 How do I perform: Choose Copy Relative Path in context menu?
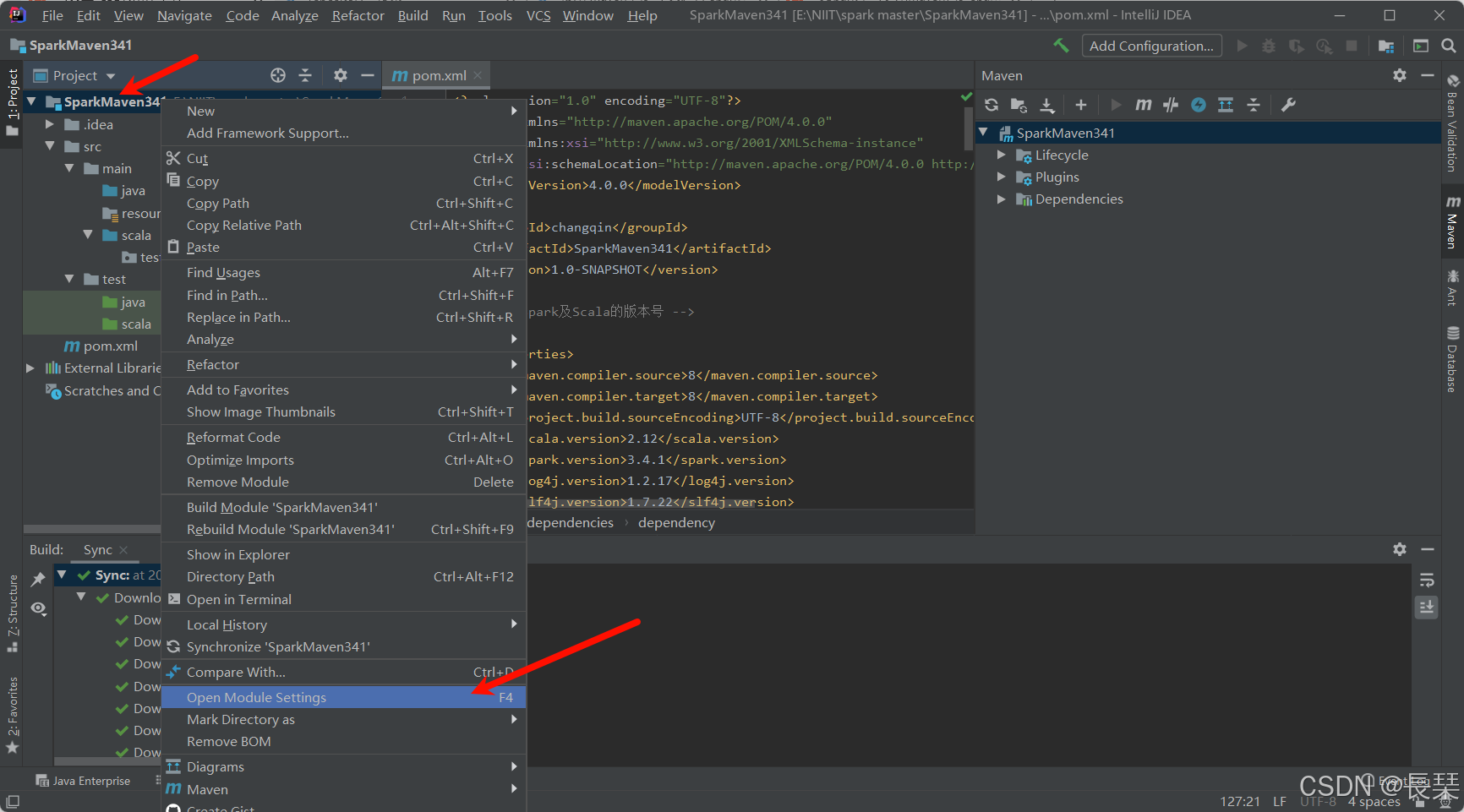click(344, 225)
